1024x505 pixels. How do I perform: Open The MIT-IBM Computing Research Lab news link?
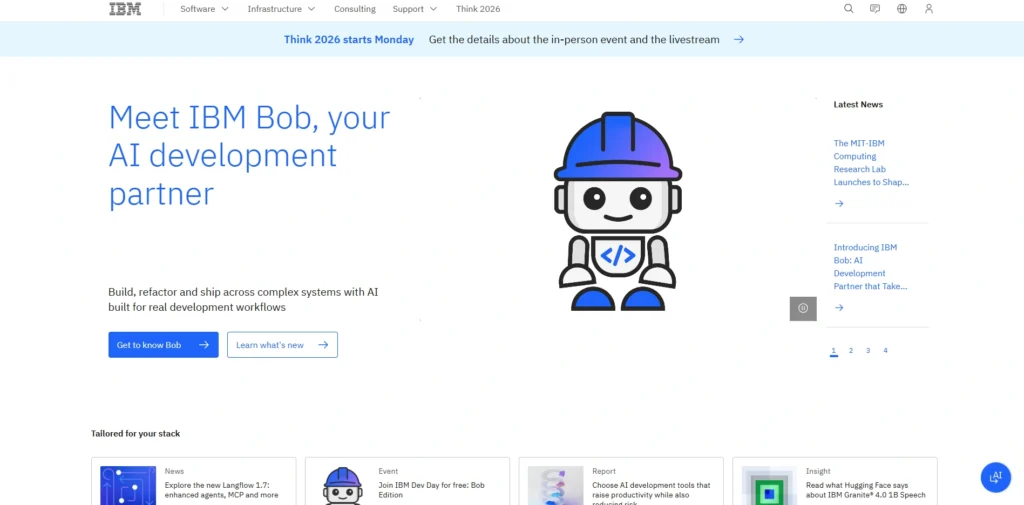871,163
